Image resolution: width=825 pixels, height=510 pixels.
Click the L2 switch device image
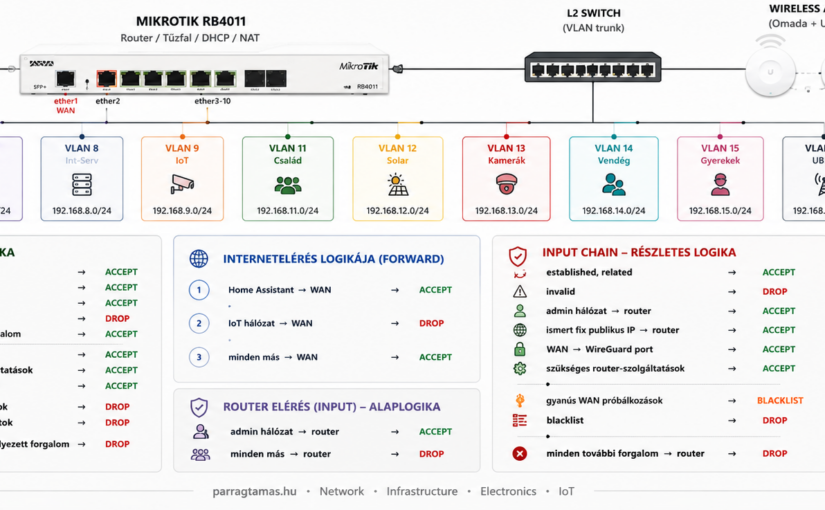click(593, 67)
